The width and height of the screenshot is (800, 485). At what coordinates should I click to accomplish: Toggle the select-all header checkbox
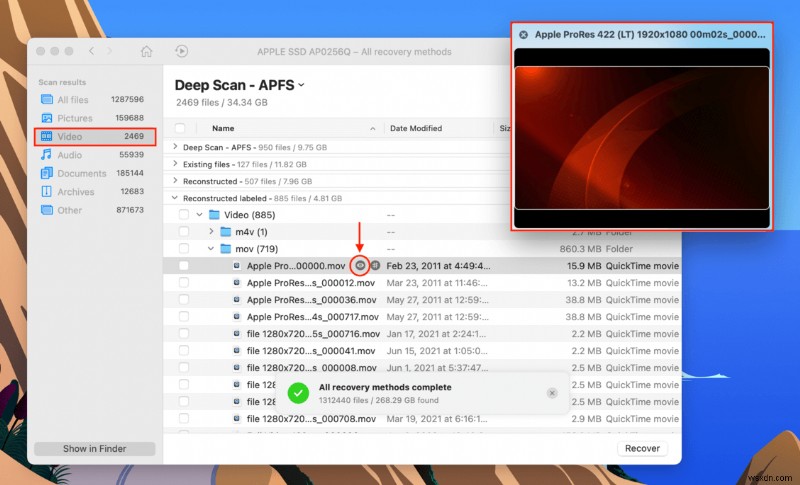(180, 128)
